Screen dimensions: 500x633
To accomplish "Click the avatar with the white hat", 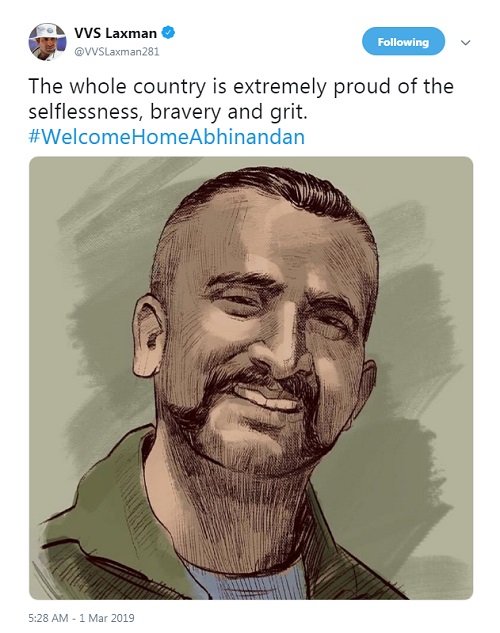I will [x=47, y=42].
